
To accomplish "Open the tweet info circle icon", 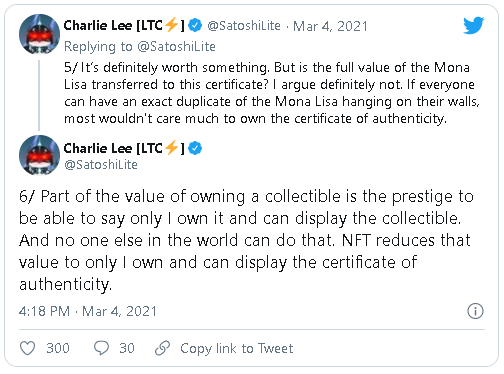I will click(x=475, y=311).
